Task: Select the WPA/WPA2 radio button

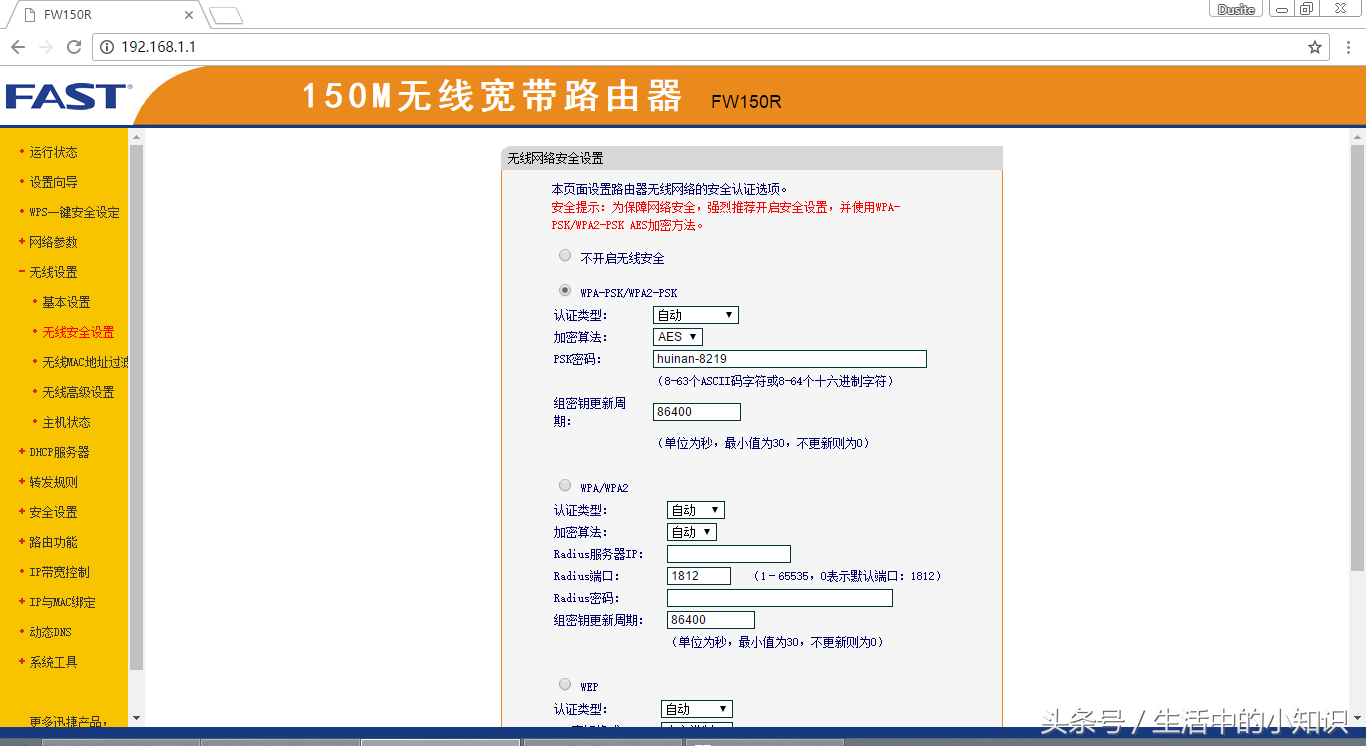Action: pyautogui.click(x=565, y=486)
